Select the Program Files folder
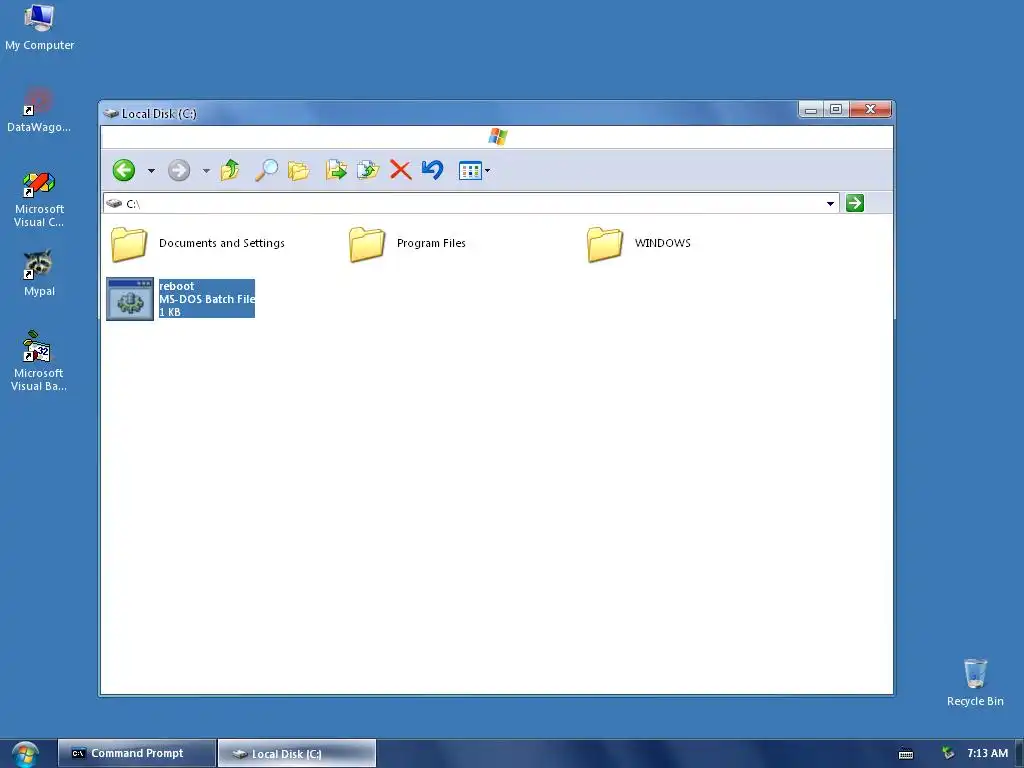Image resolution: width=1024 pixels, height=768 pixels. (x=366, y=244)
